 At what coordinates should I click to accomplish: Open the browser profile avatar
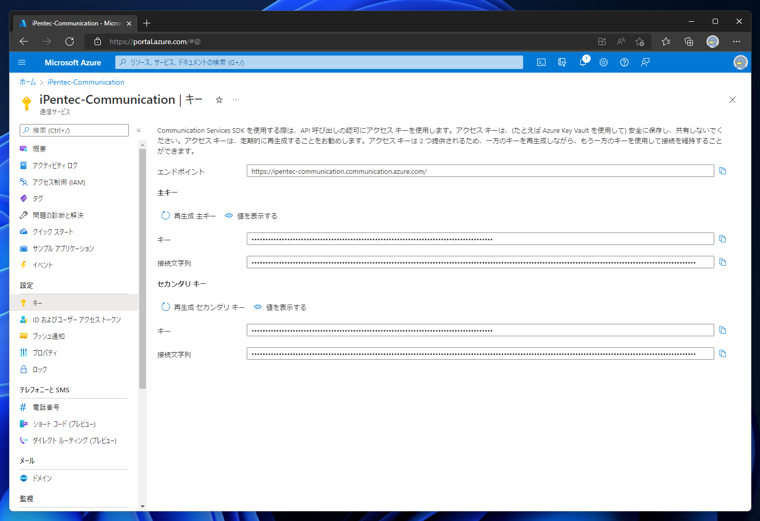tap(712, 42)
